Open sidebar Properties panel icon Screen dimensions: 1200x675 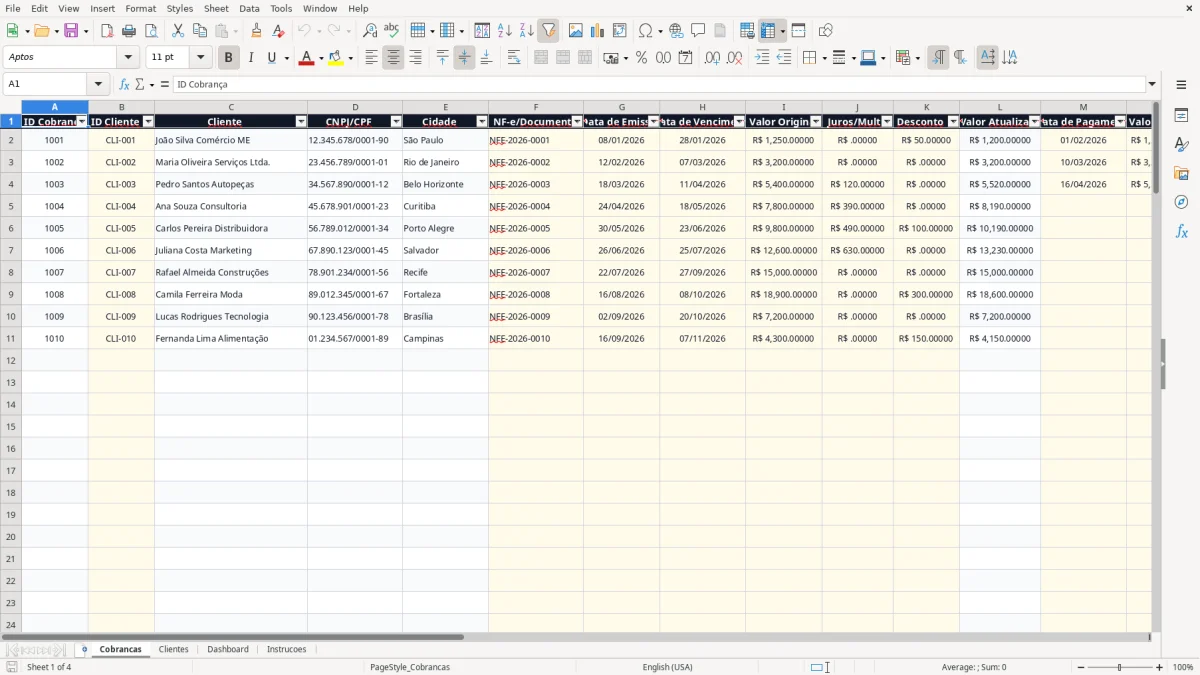pos(1181,116)
